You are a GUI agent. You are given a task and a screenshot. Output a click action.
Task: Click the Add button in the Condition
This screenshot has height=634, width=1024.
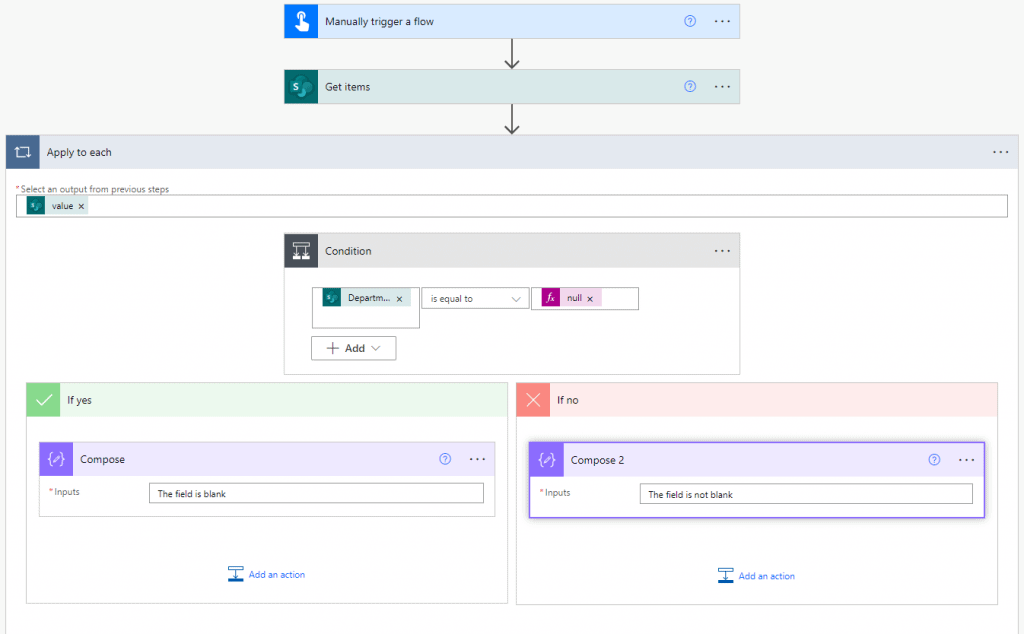coord(353,348)
